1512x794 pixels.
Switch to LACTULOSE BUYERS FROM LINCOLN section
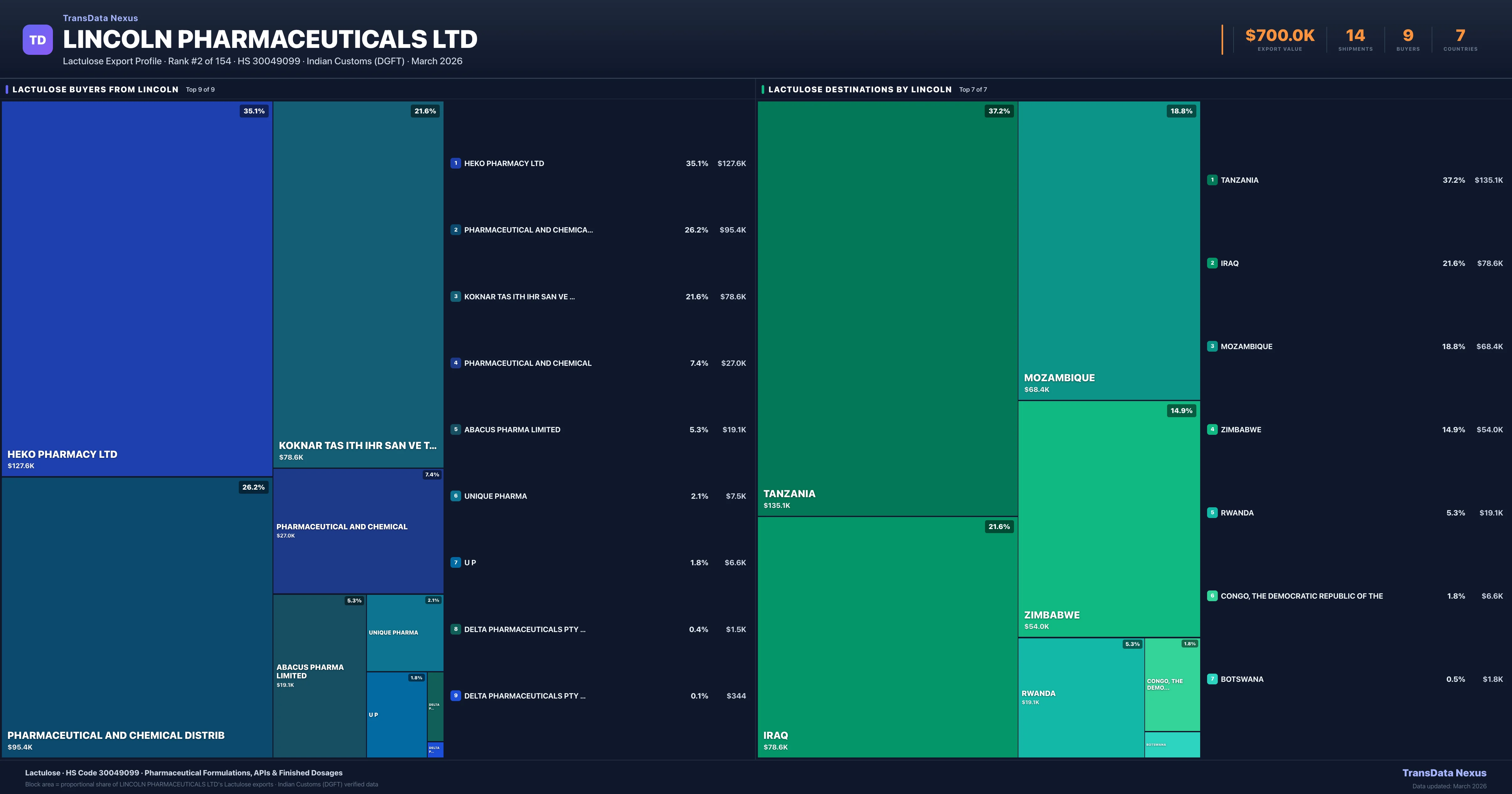tap(96, 89)
